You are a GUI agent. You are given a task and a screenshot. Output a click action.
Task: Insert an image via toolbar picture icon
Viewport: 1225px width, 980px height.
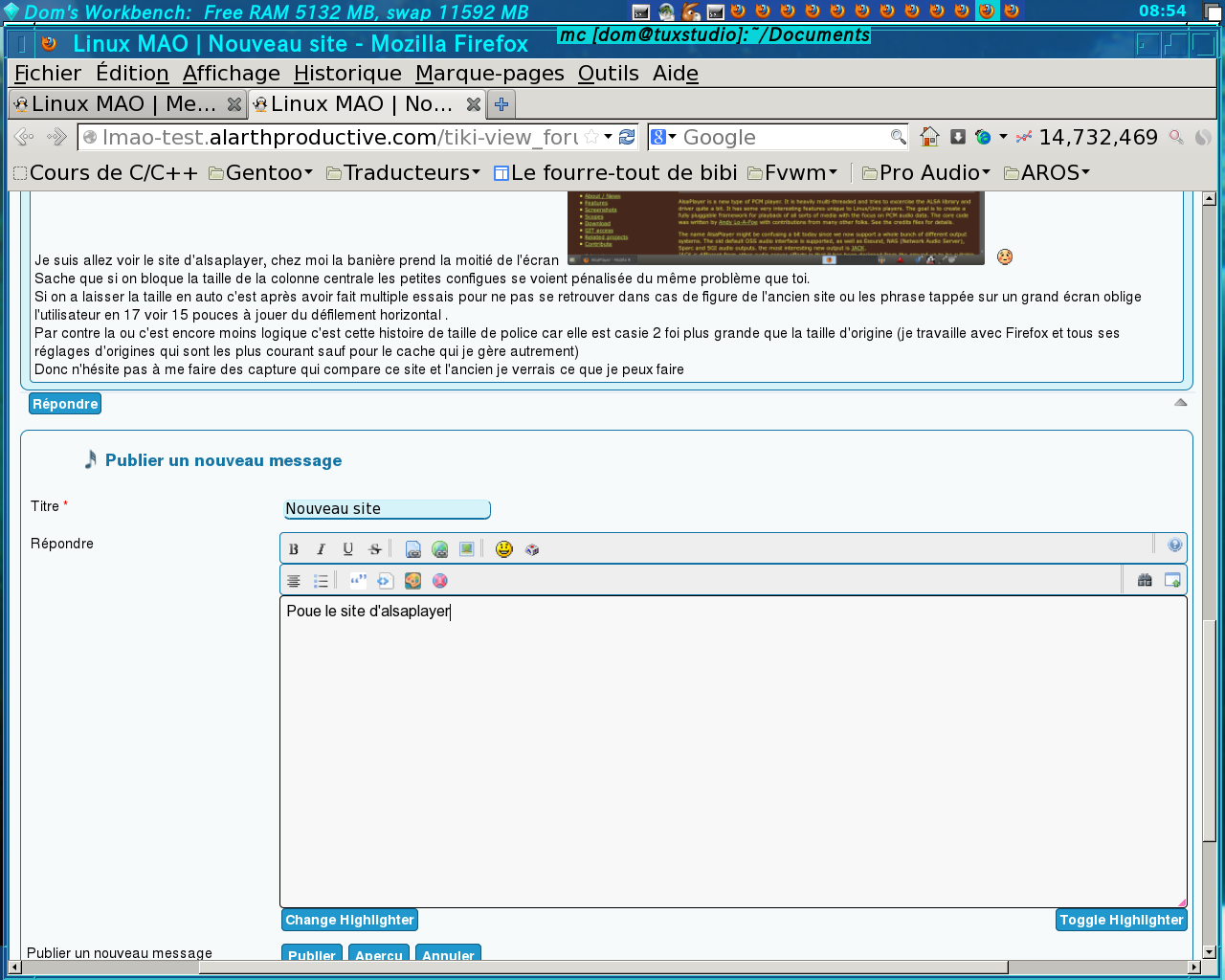tap(466, 549)
